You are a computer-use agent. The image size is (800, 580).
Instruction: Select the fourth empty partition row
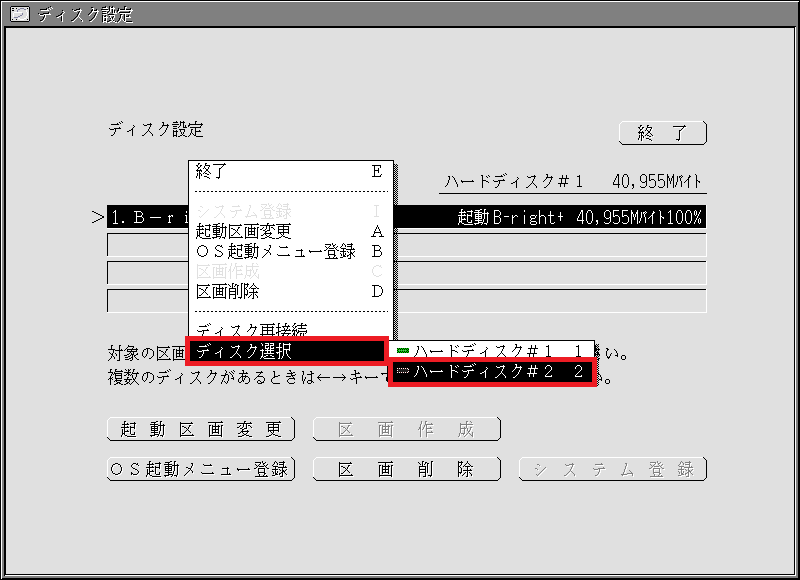[x=550, y=301]
